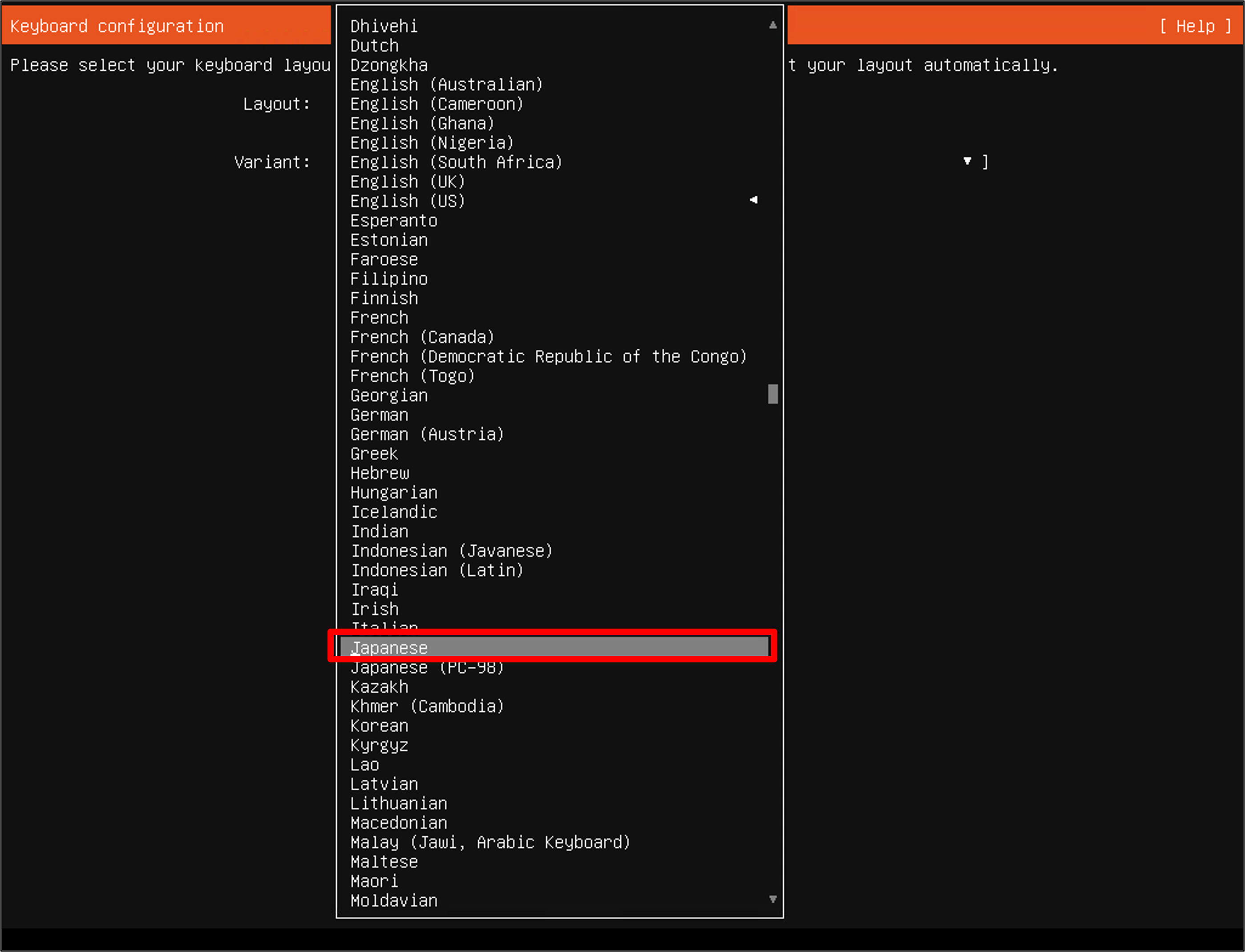Pick French (Democratic Republic of the Congo)
1245x952 pixels.
(549, 356)
